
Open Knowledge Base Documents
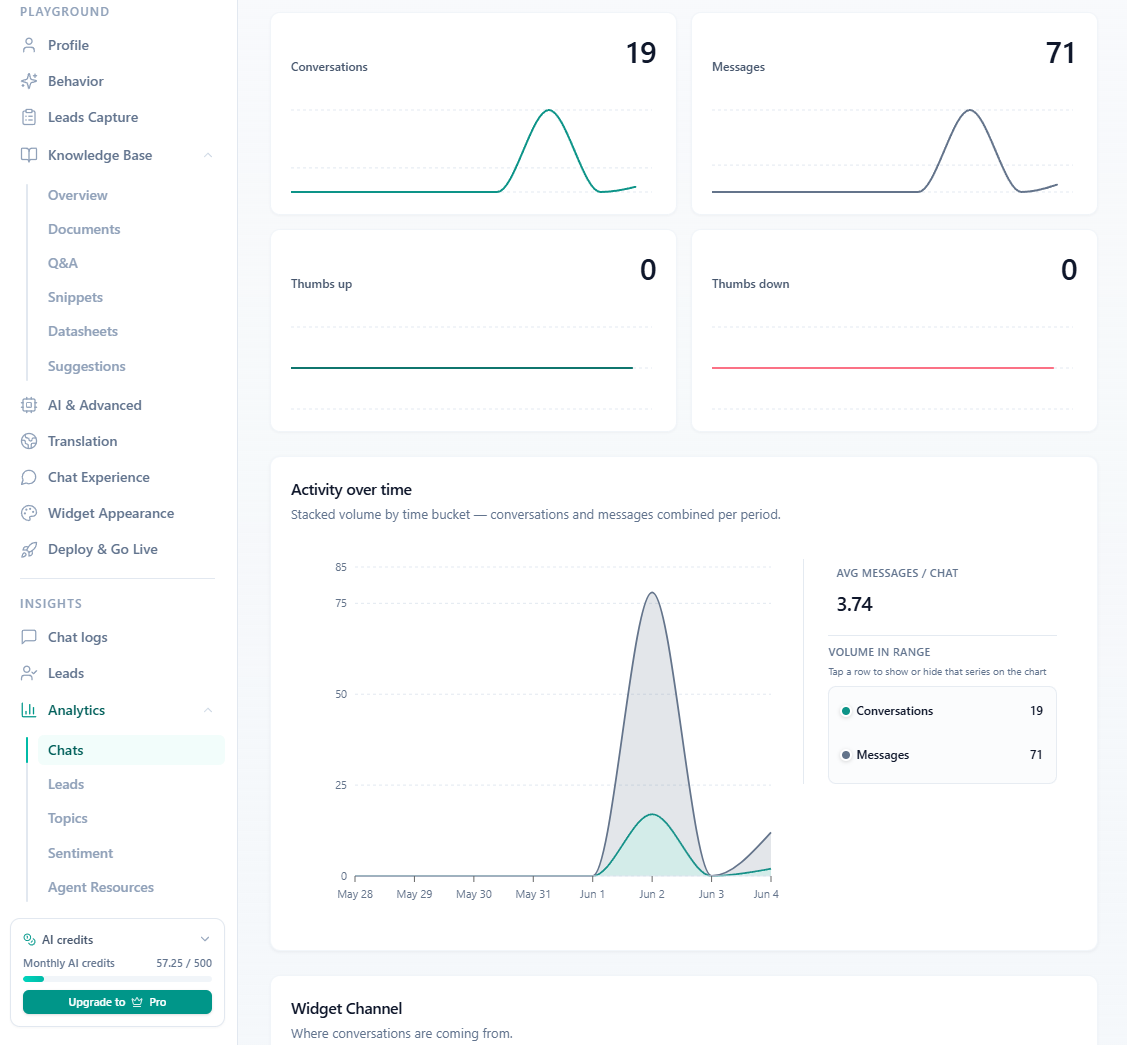coord(84,229)
